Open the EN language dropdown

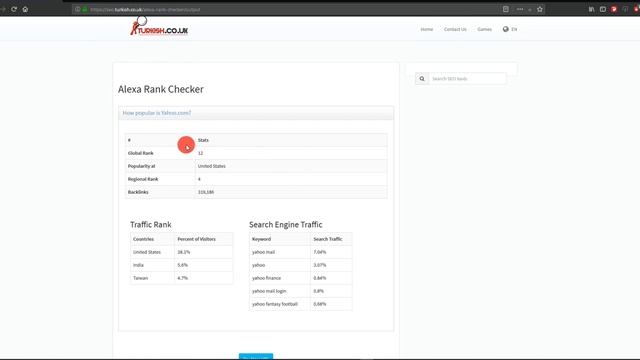(x=514, y=29)
